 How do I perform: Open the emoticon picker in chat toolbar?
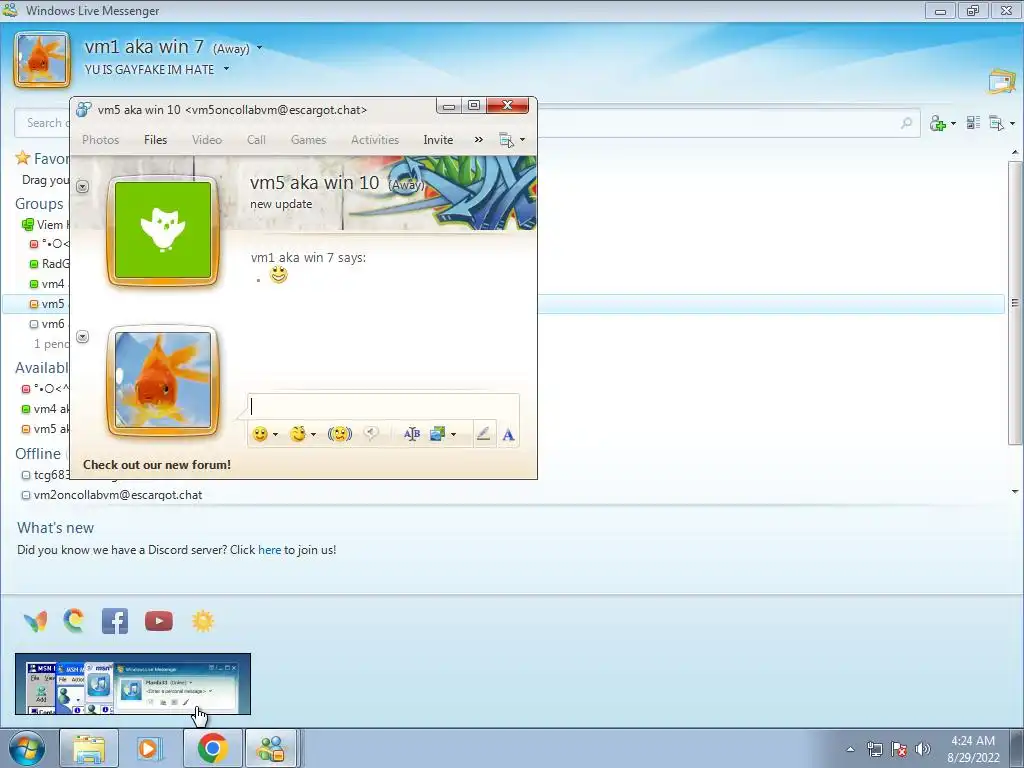coord(260,434)
